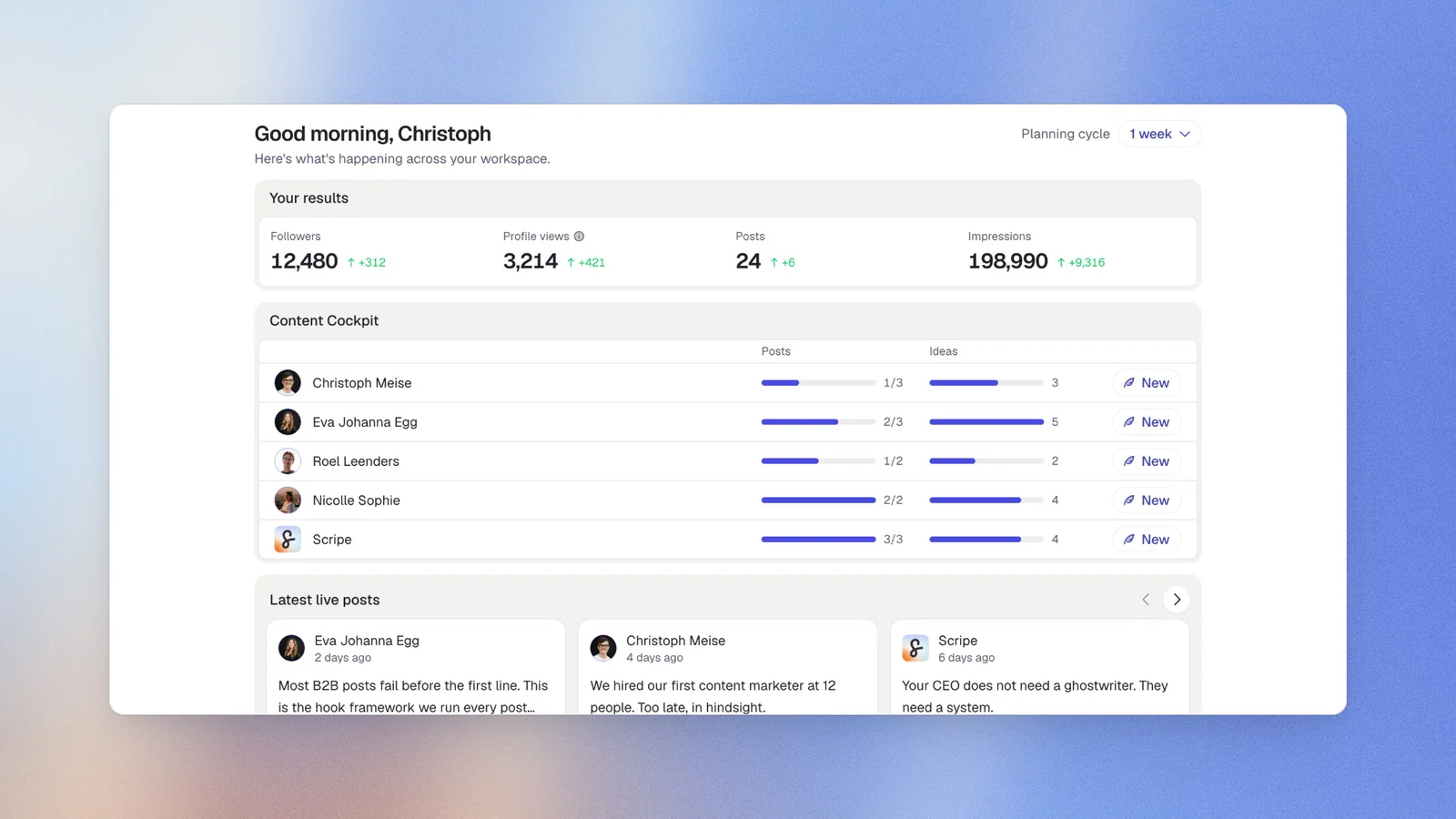
Task: Click New button in Nicolle Sophie row
Action: point(1147,500)
